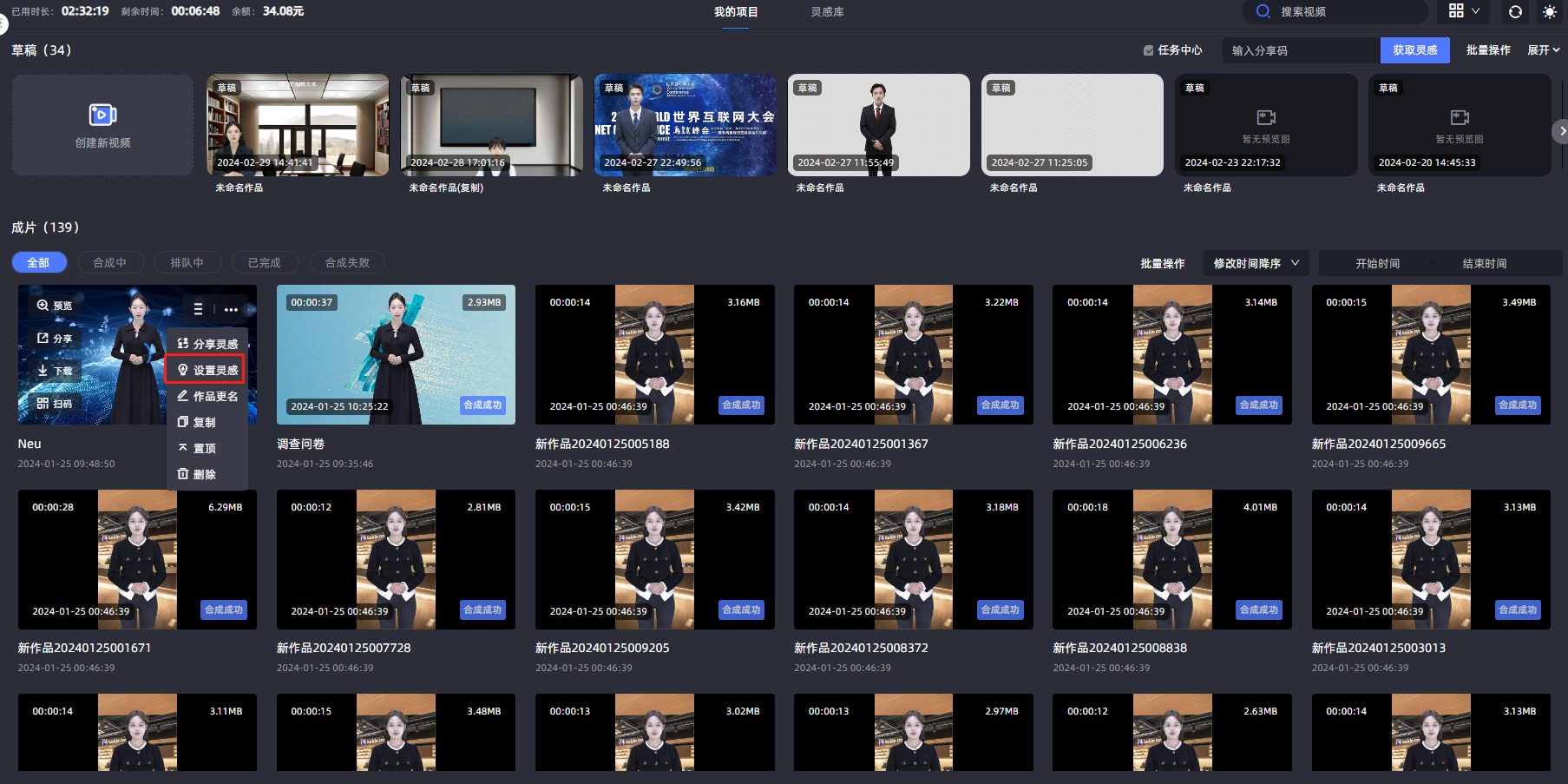The image size is (1568, 784).
Task: Filter finished videos by 全部
Action: 38,262
